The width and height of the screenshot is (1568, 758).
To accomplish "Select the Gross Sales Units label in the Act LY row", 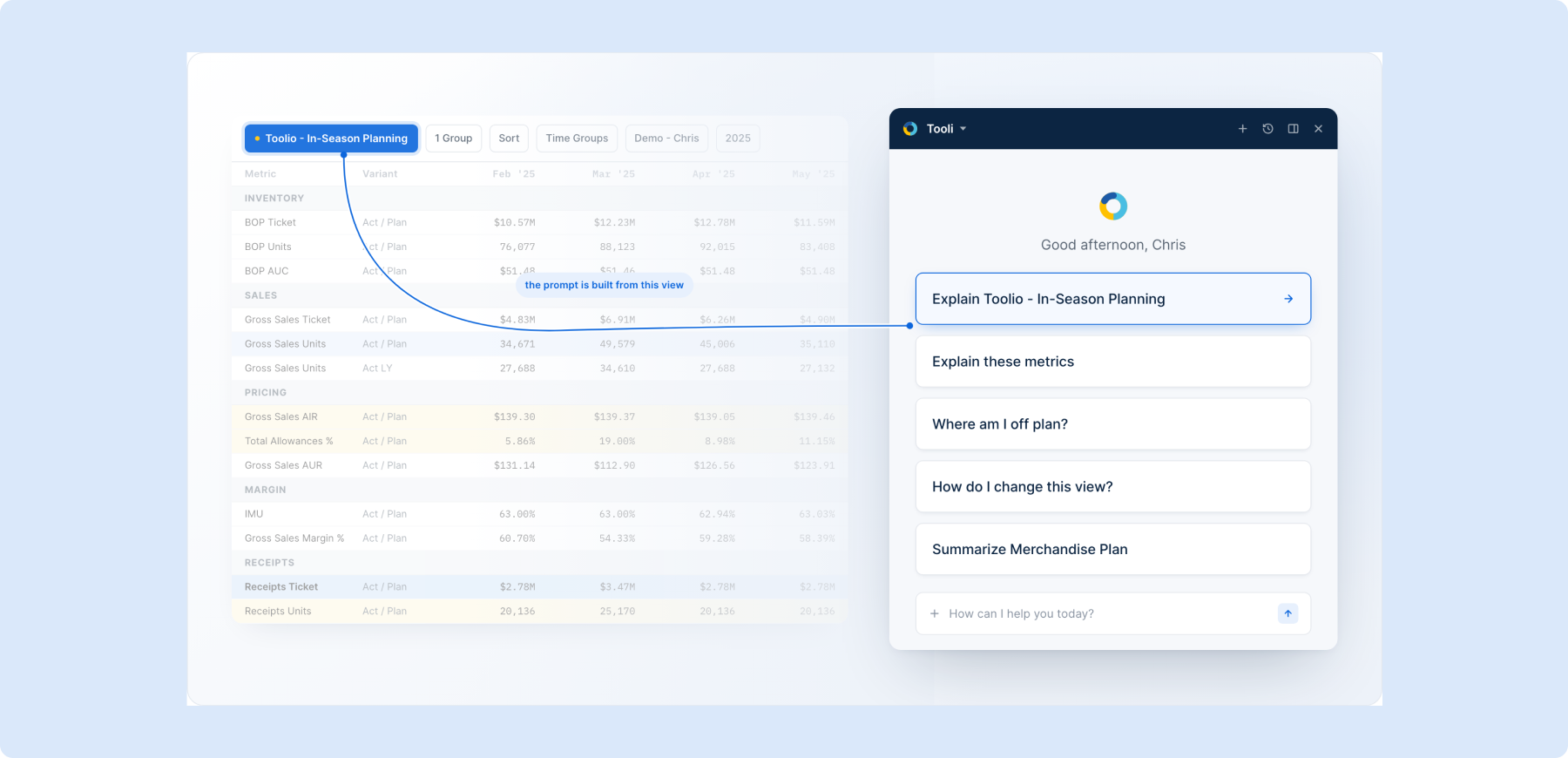I will pos(286,369).
